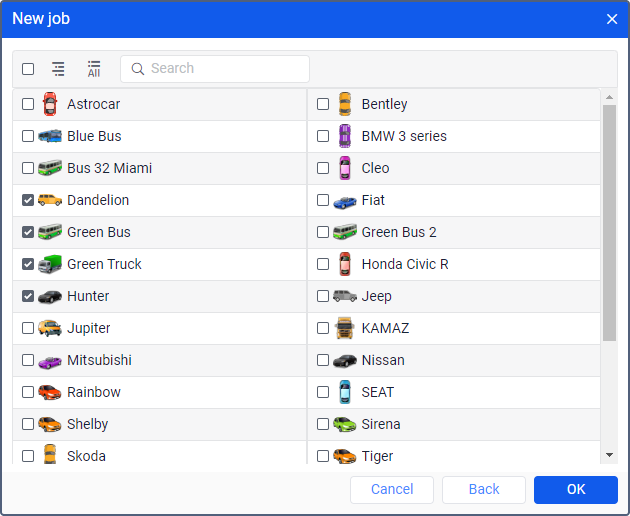Click the Search input field
This screenshot has width=630, height=516.
coord(215,69)
